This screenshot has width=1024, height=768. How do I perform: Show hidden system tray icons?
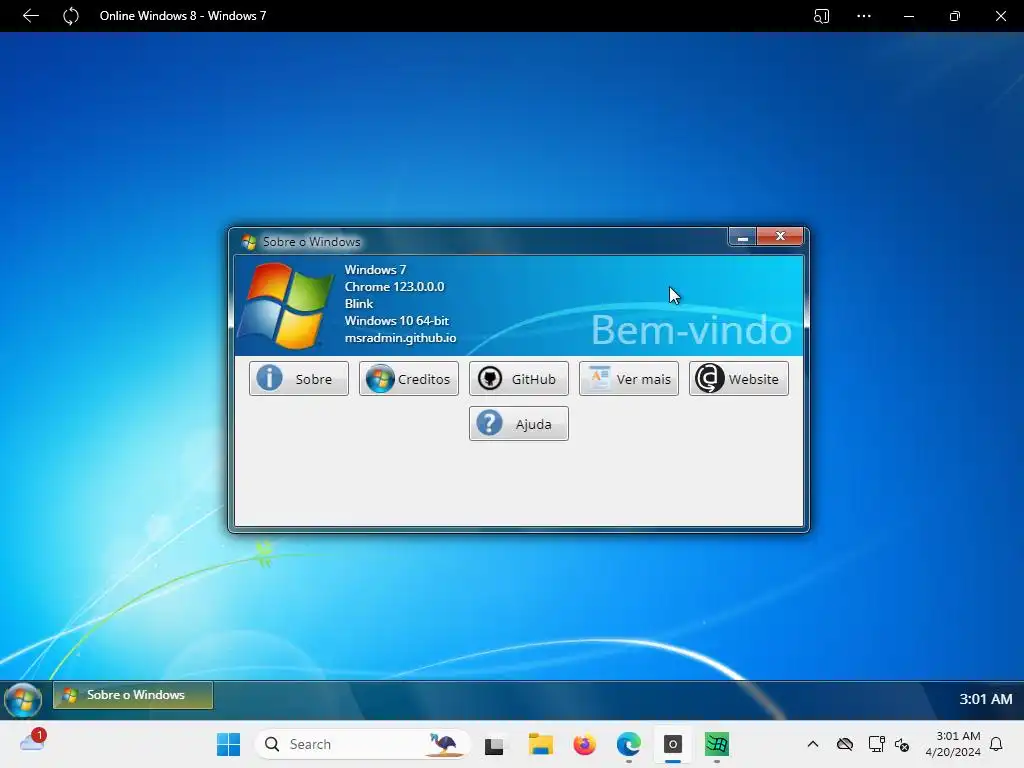(x=813, y=744)
